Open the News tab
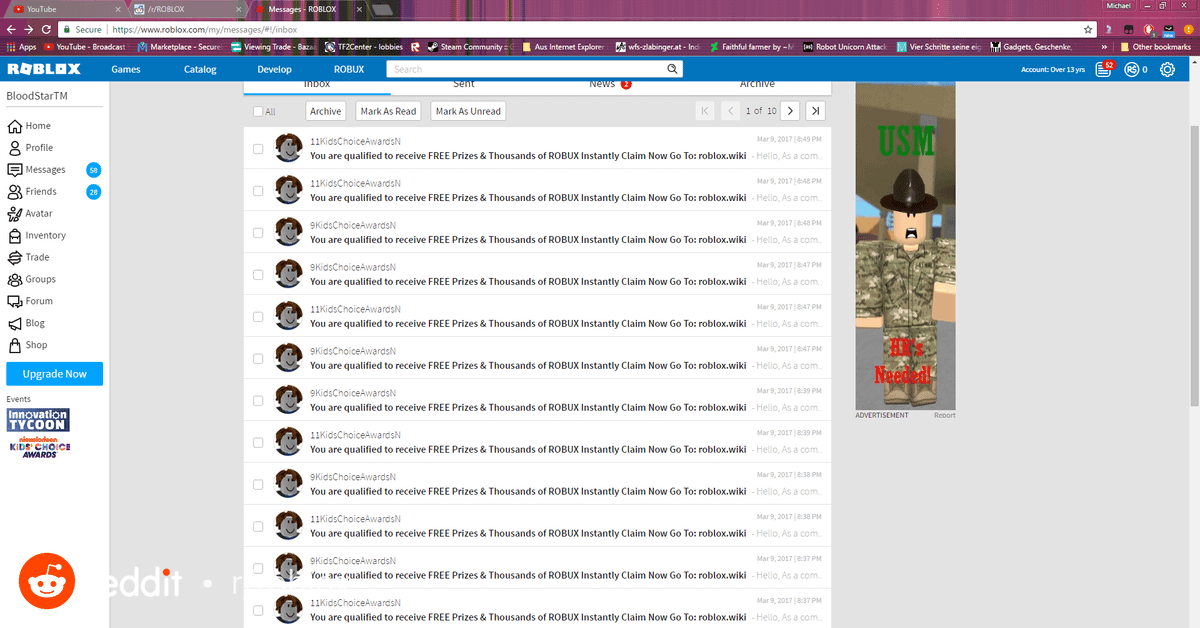This screenshot has width=1200, height=628. [x=610, y=85]
